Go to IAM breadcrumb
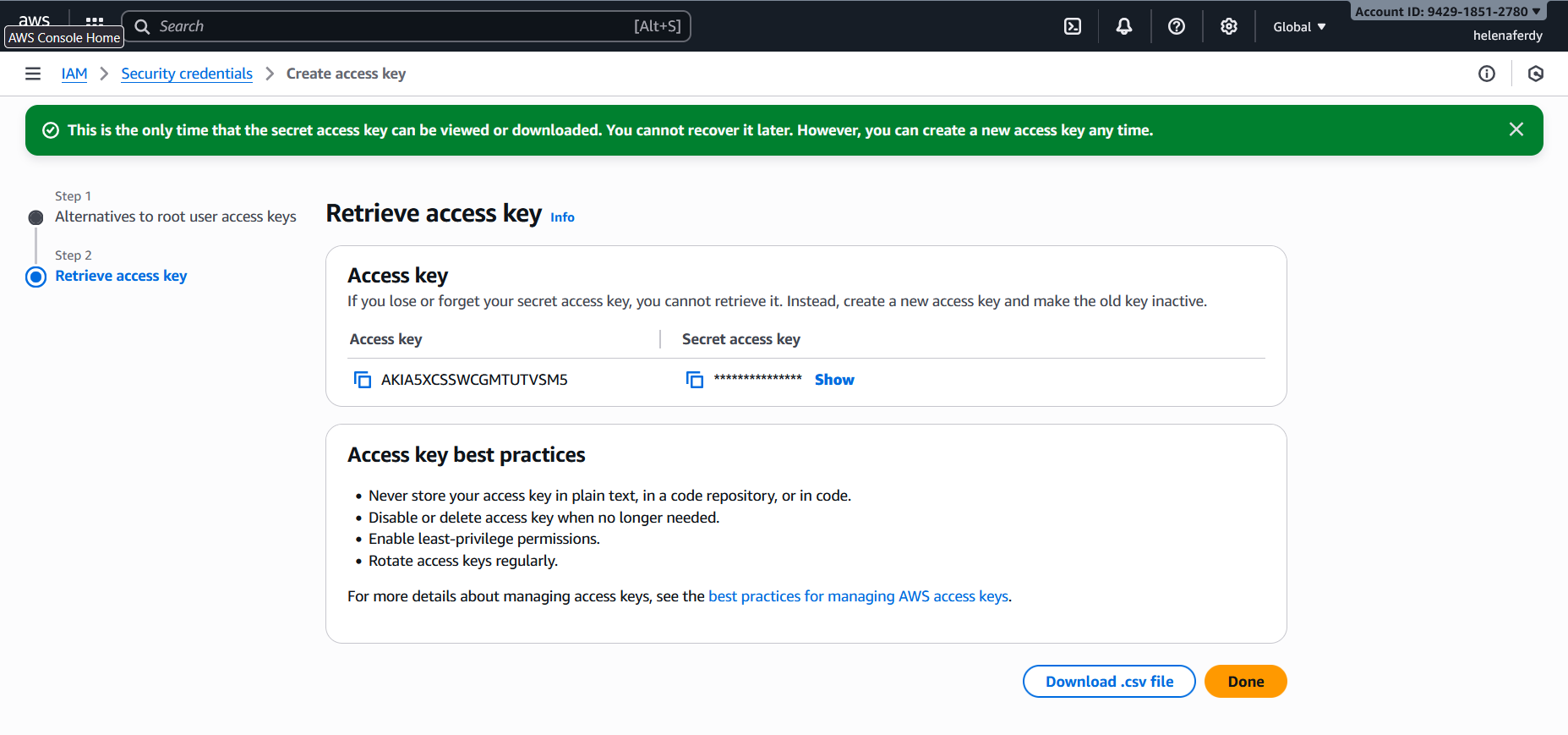 74,74
